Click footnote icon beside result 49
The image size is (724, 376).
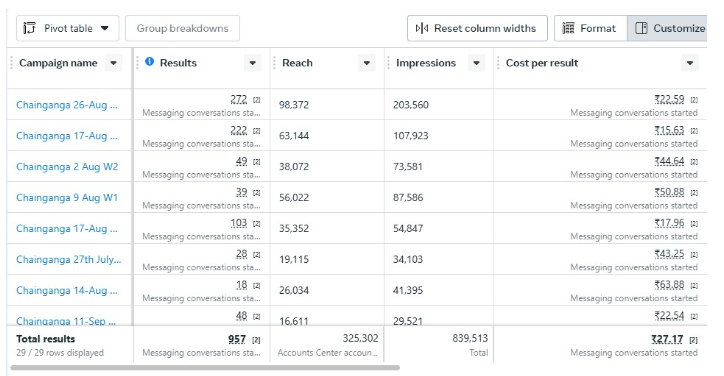[257, 162]
